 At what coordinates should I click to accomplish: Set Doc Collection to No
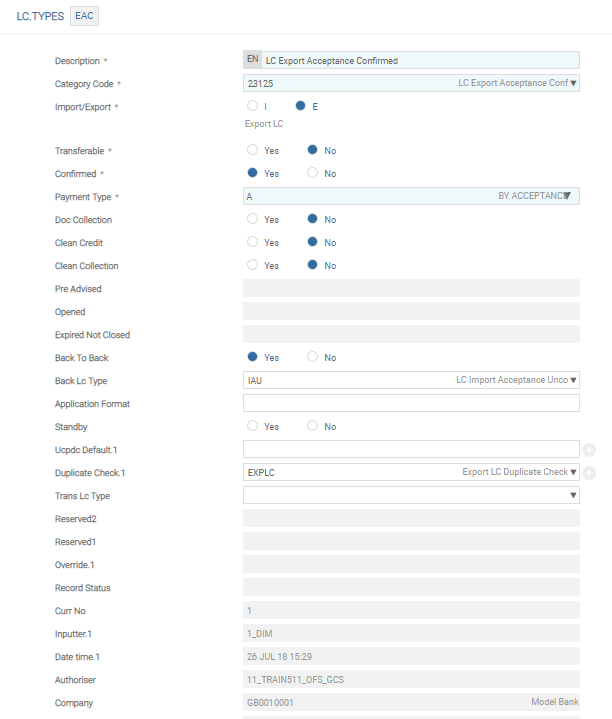point(312,219)
